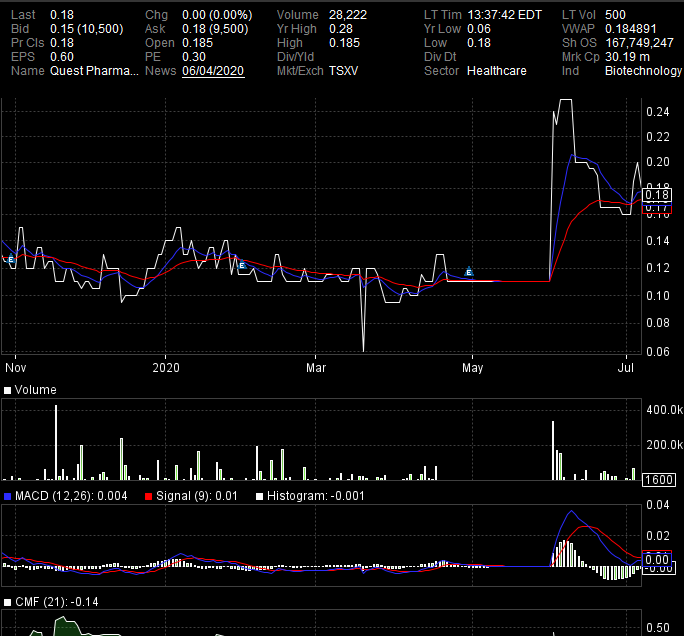Click the Last price value 0.18
The width and height of the screenshot is (684, 636).
point(62,15)
